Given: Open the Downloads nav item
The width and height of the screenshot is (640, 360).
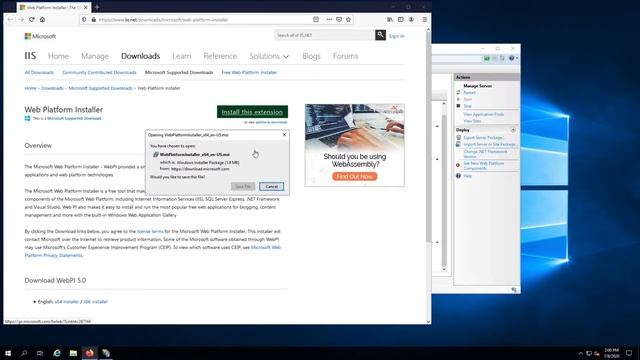Looking at the screenshot, I should pyautogui.click(x=140, y=56).
